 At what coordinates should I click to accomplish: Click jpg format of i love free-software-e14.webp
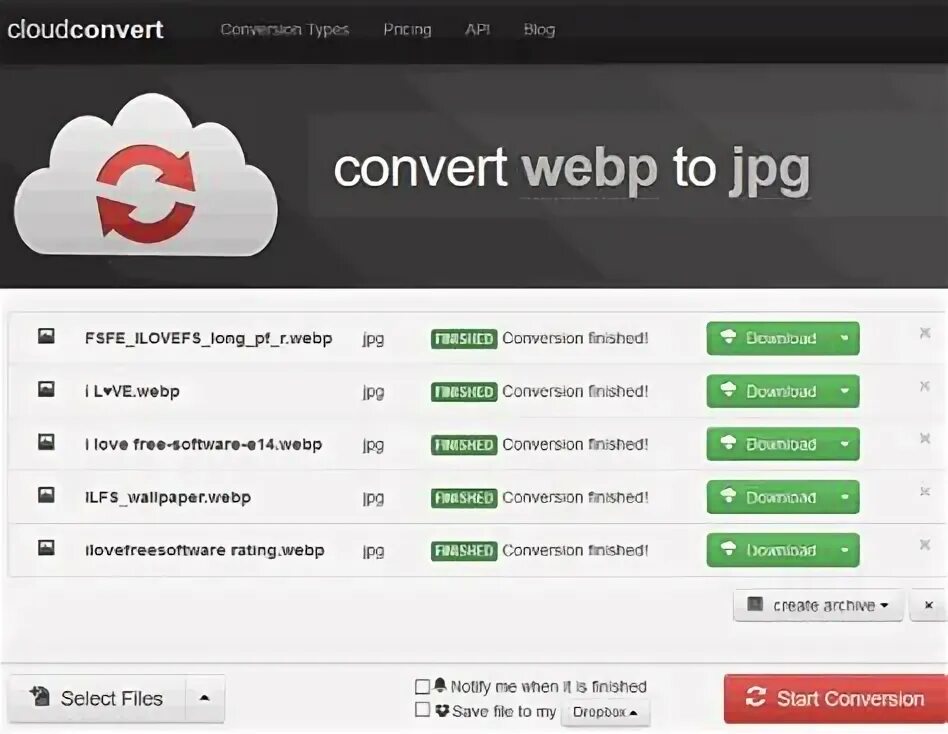(x=373, y=446)
